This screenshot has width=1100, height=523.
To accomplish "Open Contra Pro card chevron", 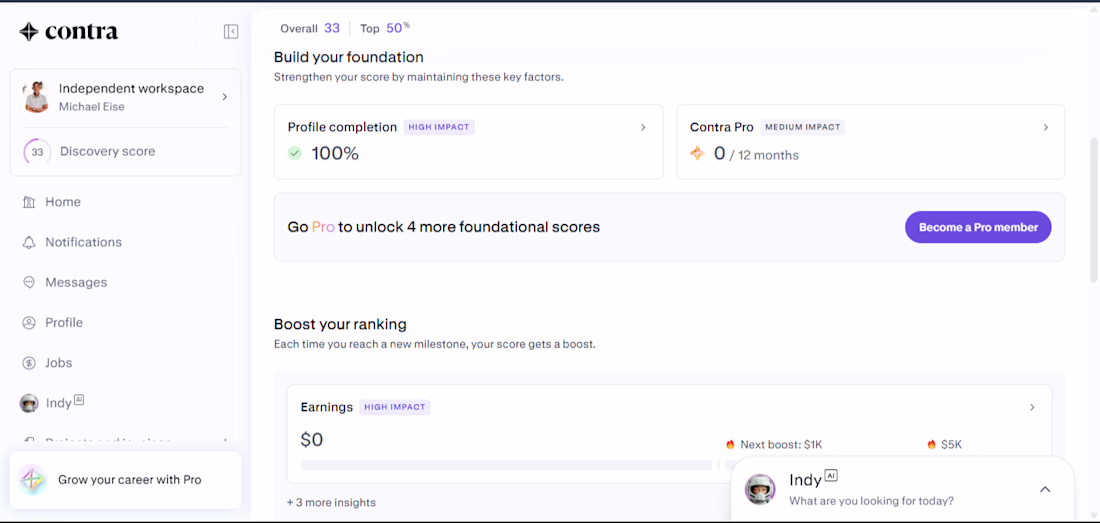I will click(1046, 128).
